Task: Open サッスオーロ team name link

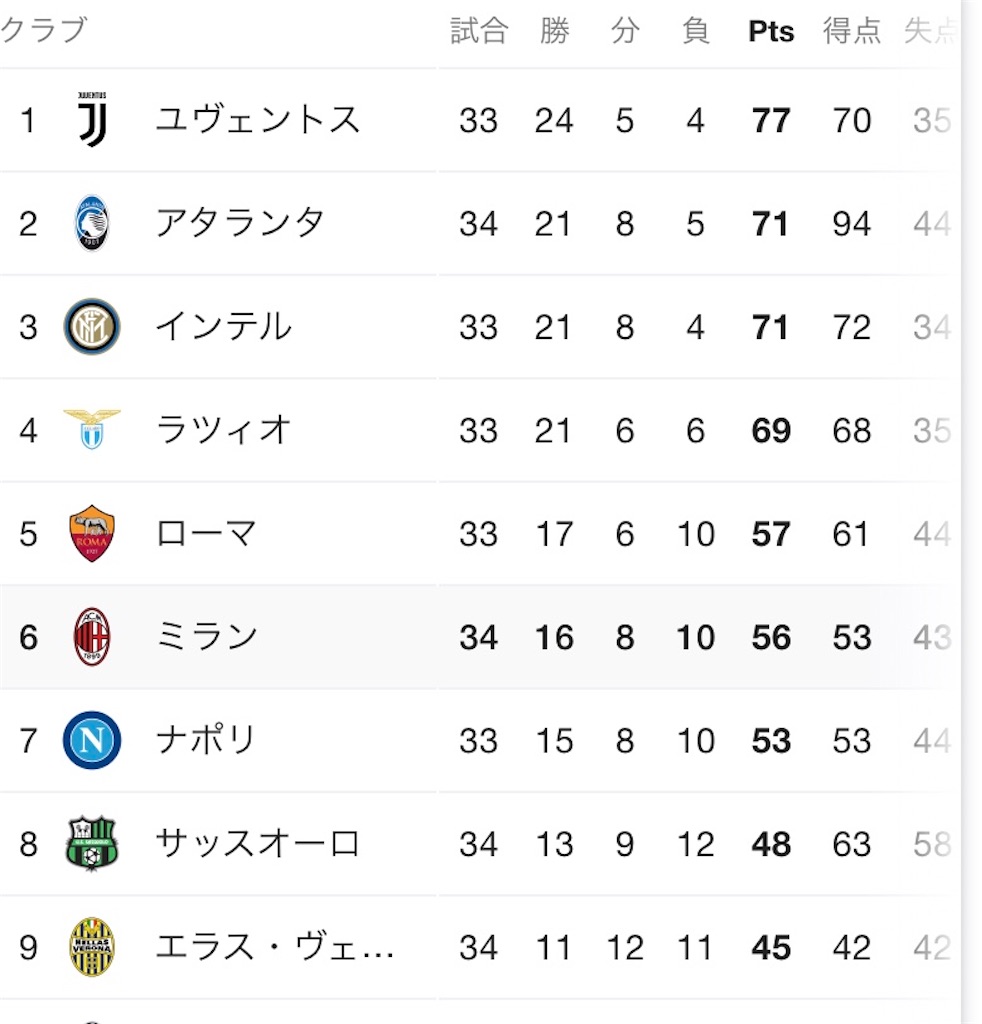Action: [257, 843]
